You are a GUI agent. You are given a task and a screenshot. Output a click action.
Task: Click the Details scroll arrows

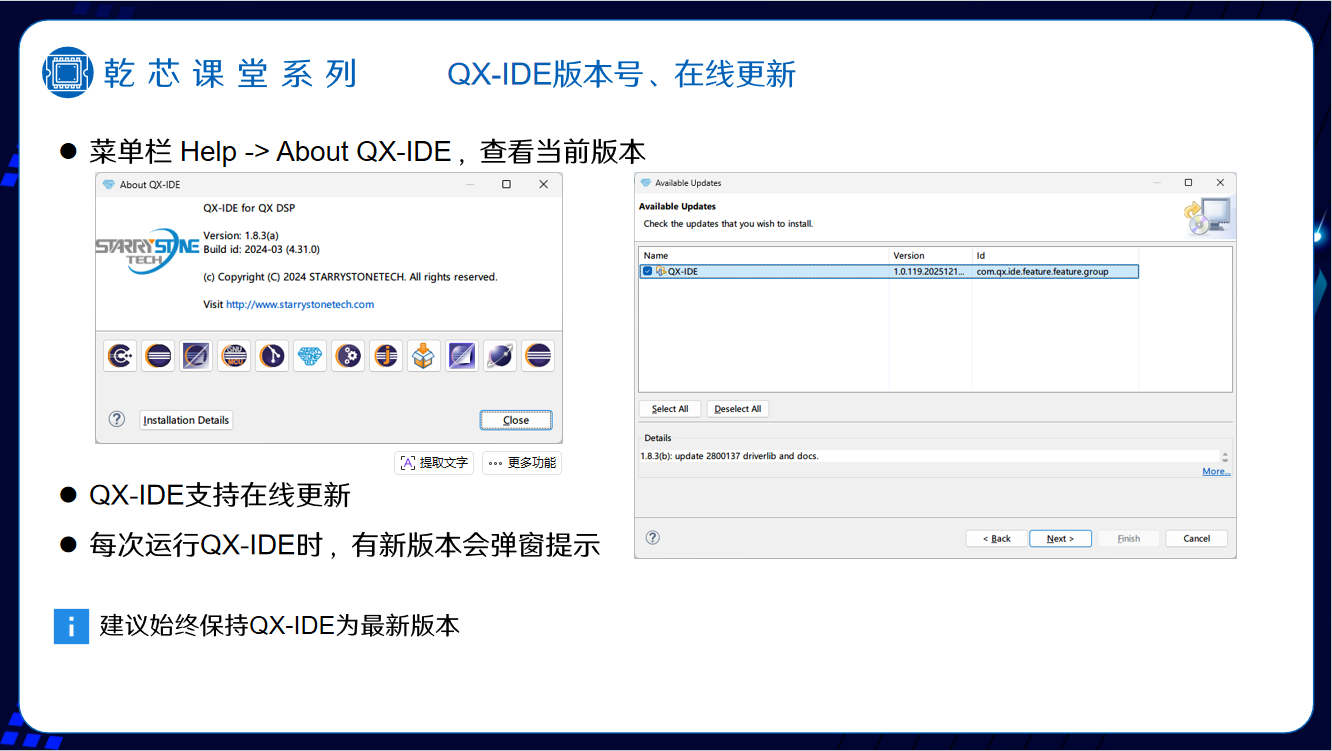(x=1225, y=456)
